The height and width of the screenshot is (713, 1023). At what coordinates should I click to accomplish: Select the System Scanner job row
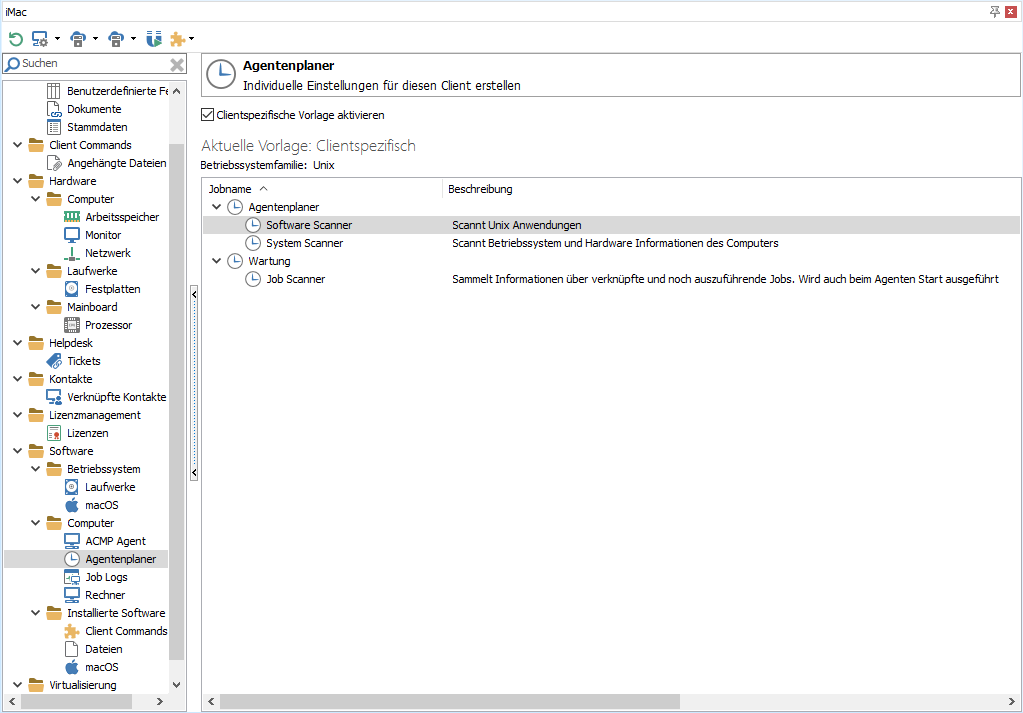click(x=304, y=243)
